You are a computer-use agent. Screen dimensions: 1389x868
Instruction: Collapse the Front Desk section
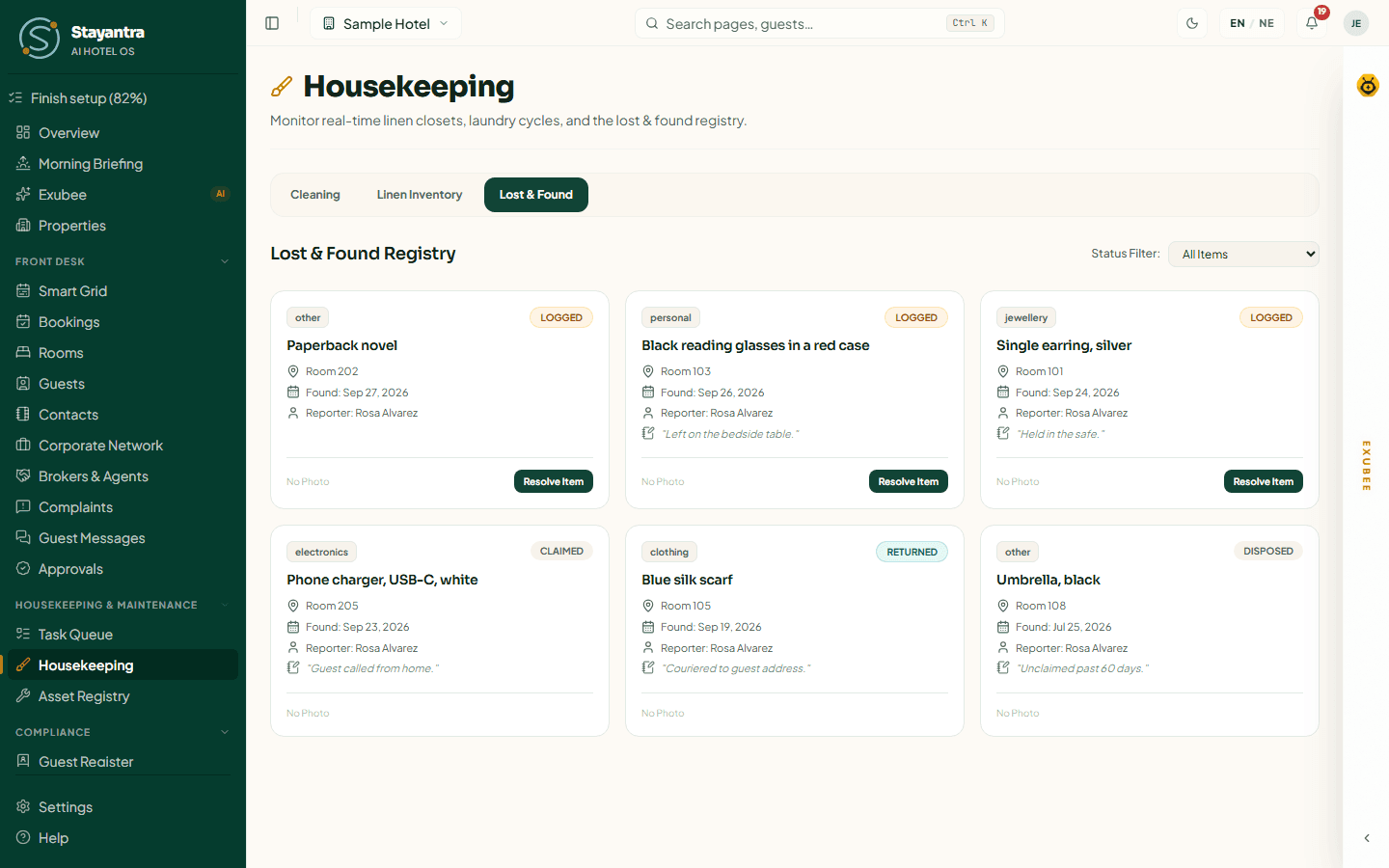tap(123, 261)
